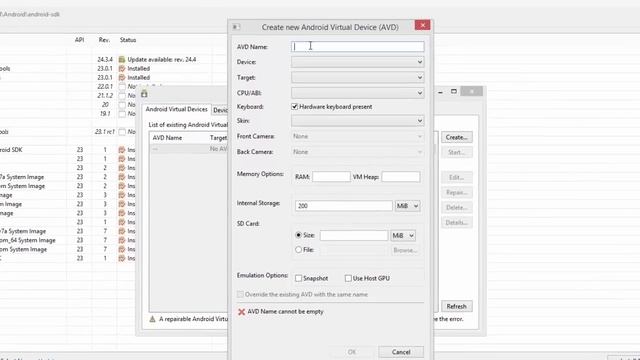Click the API column header in SDK Manager

tap(80, 40)
